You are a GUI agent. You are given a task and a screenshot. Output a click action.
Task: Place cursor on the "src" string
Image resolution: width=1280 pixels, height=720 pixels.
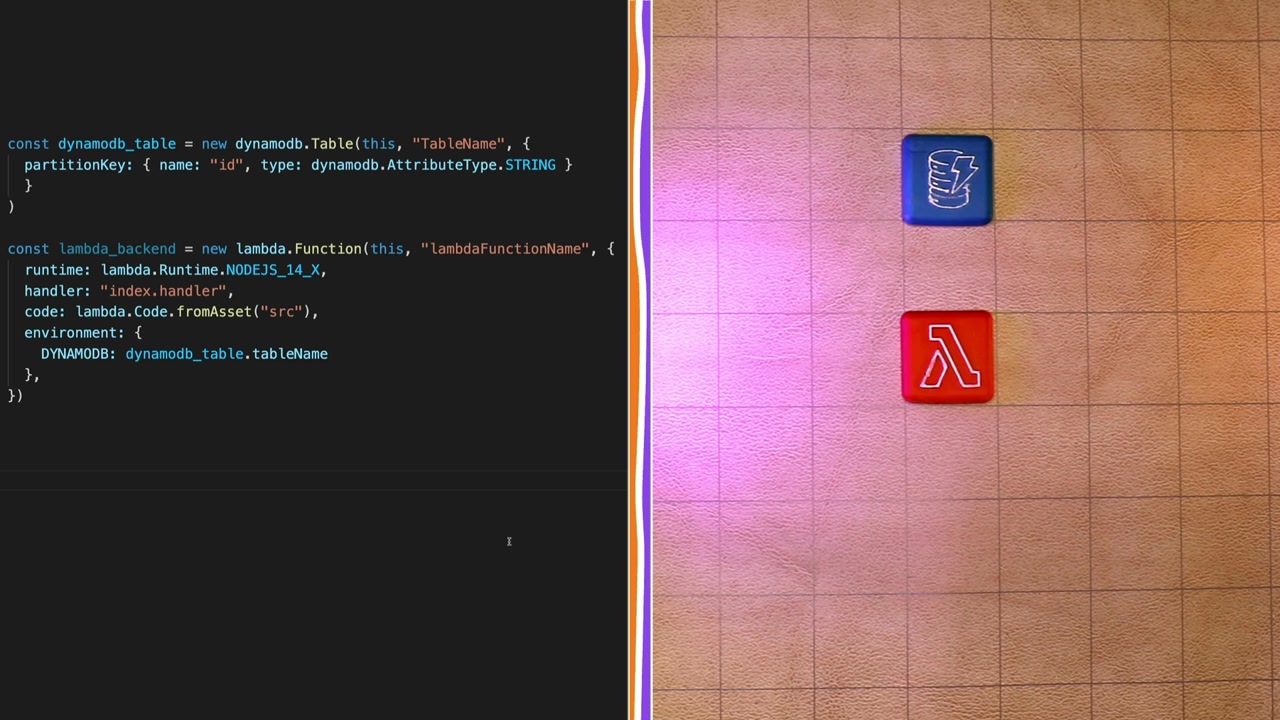pyautogui.click(x=281, y=312)
